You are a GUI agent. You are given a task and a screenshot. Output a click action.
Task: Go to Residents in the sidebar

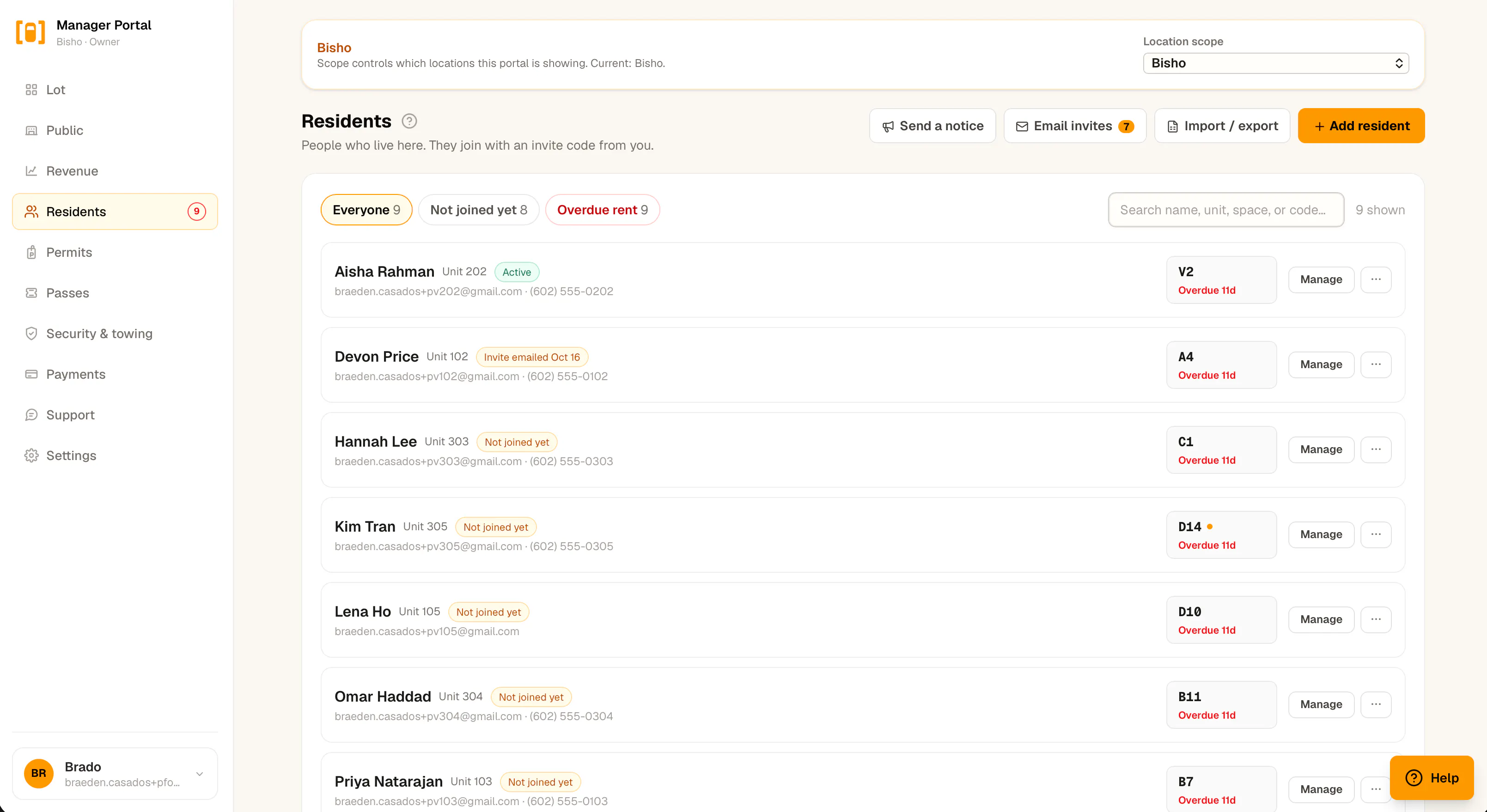(115, 211)
